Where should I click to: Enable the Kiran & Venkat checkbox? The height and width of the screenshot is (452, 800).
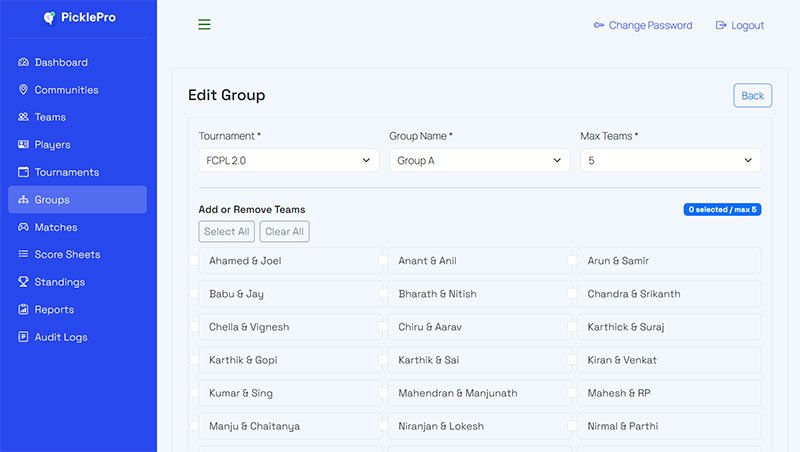pos(572,360)
